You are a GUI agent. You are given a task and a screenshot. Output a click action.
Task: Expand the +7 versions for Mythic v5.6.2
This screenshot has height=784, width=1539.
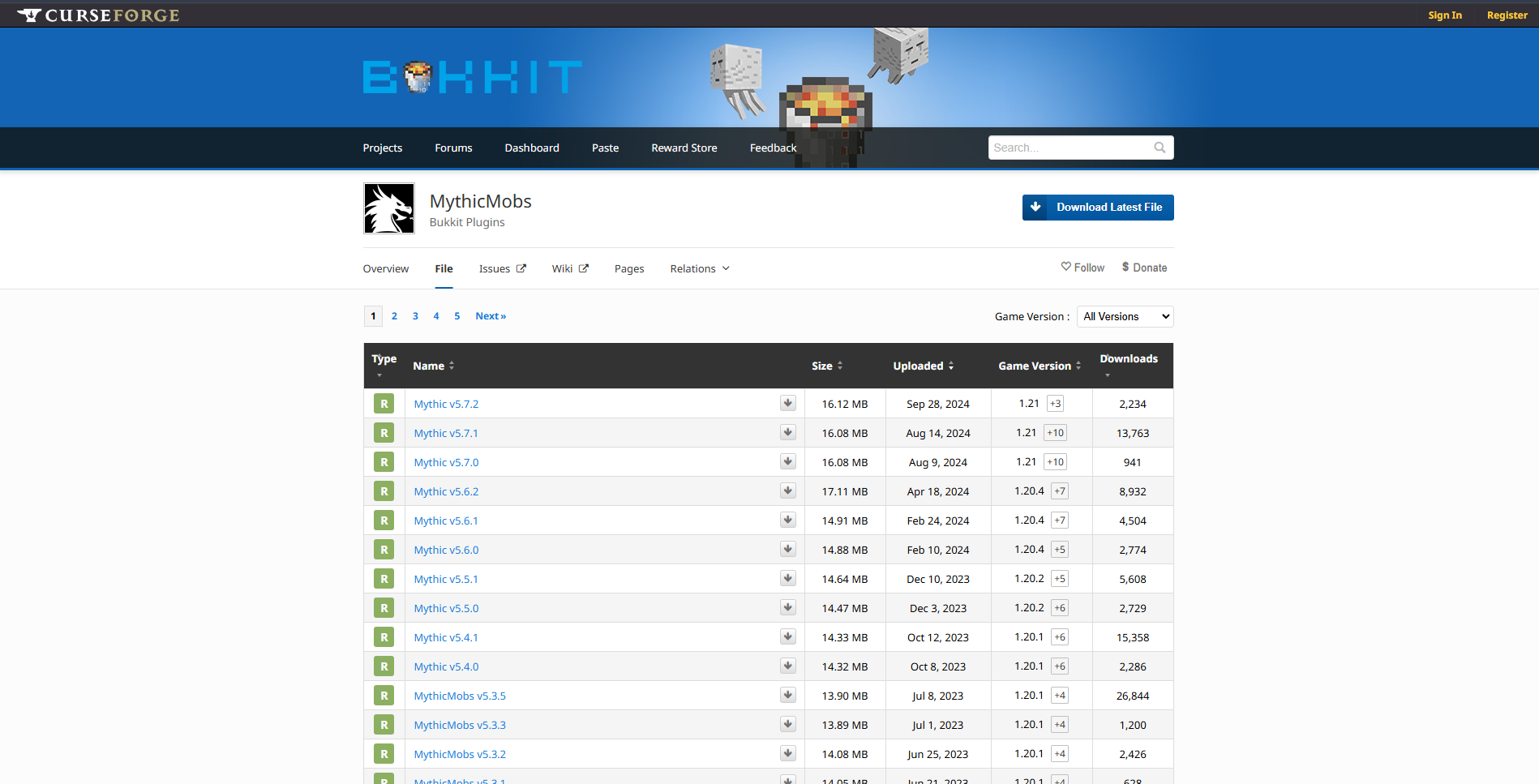click(x=1060, y=491)
